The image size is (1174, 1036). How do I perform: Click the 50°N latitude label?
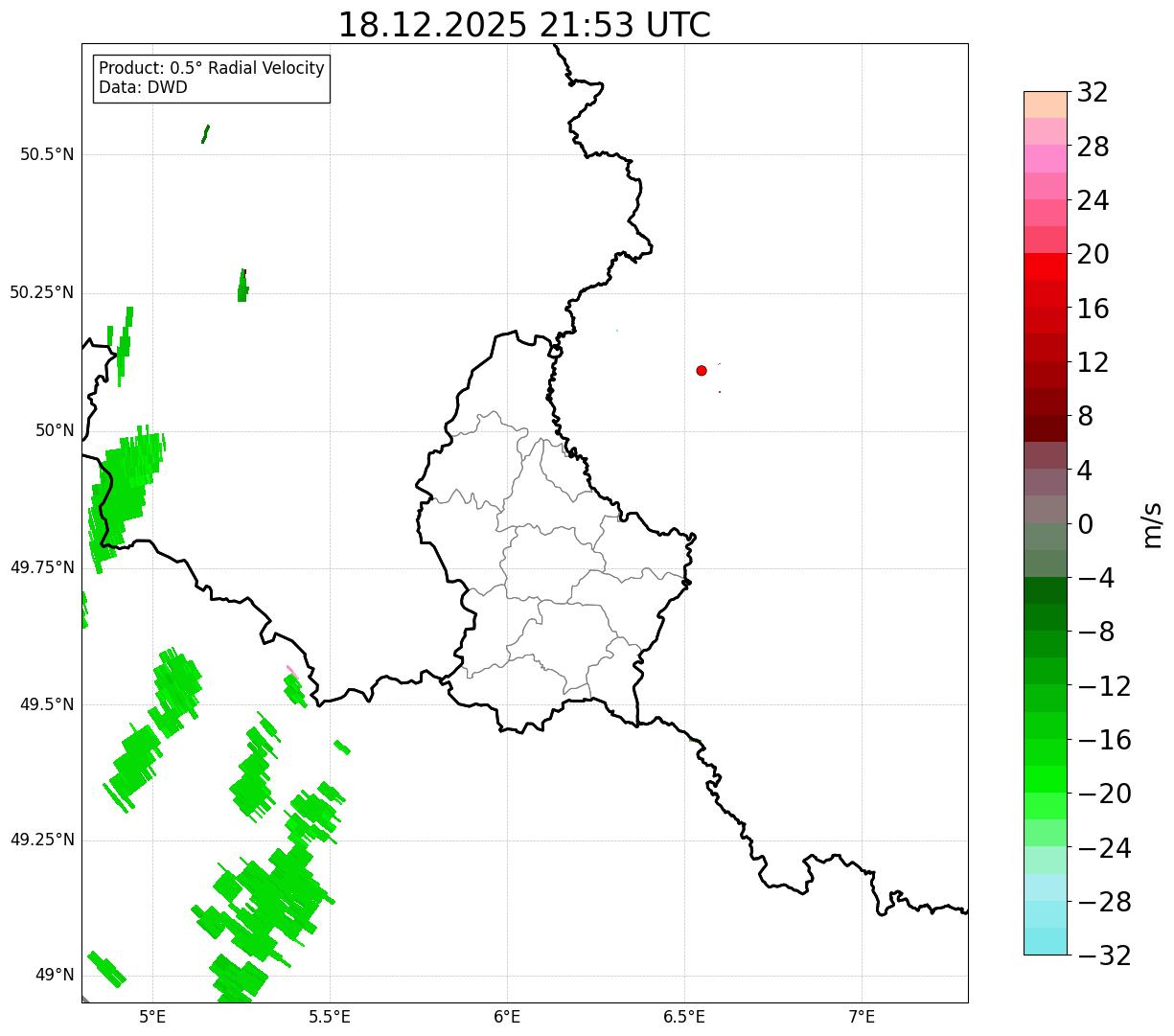[x=55, y=430]
